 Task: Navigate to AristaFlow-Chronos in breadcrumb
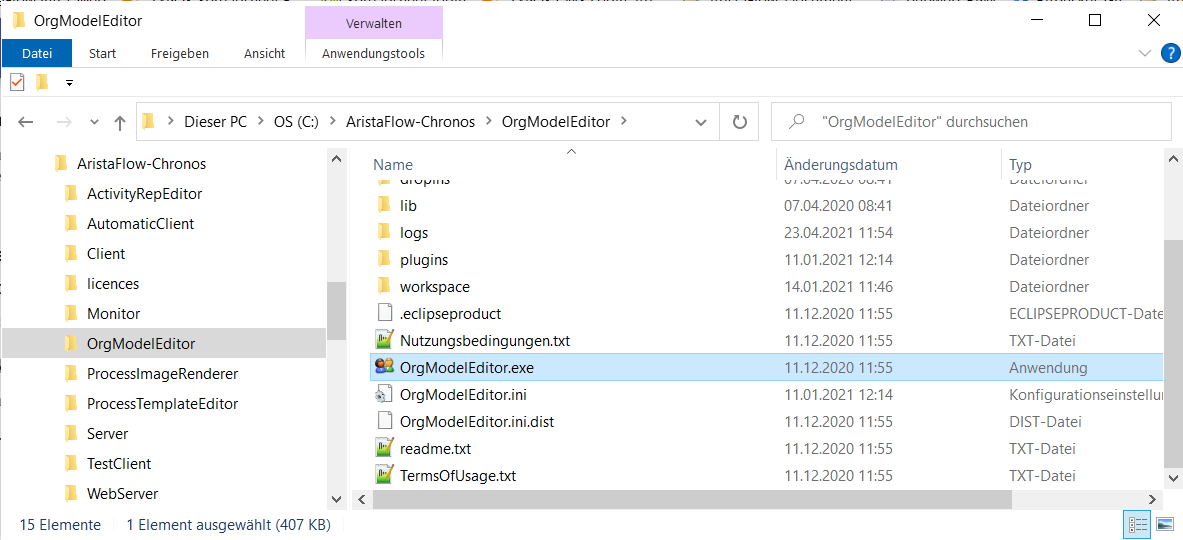tap(410, 121)
